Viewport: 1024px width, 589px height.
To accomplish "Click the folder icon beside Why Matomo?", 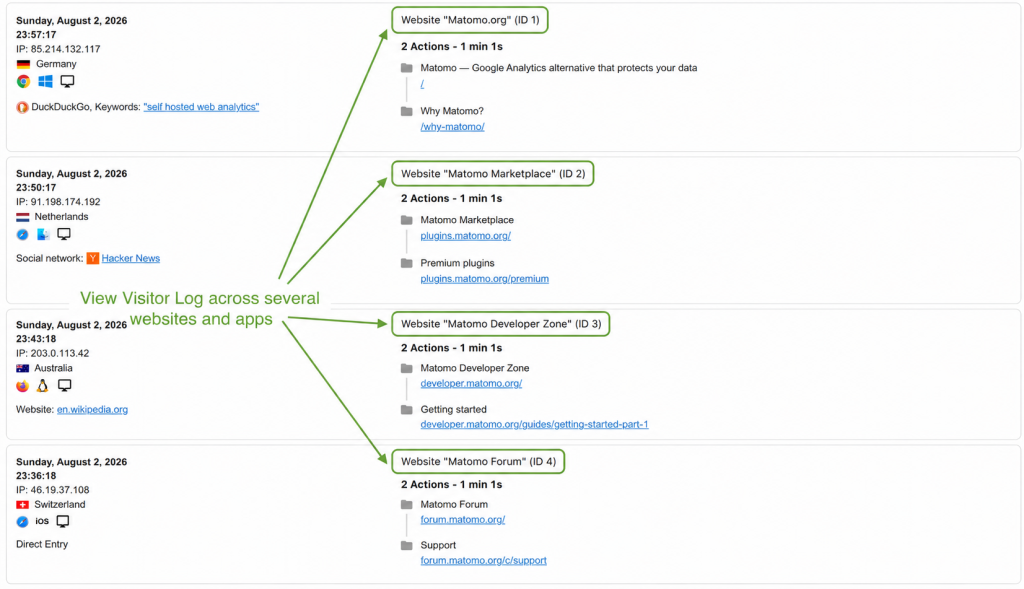I will [x=407, y=111].
